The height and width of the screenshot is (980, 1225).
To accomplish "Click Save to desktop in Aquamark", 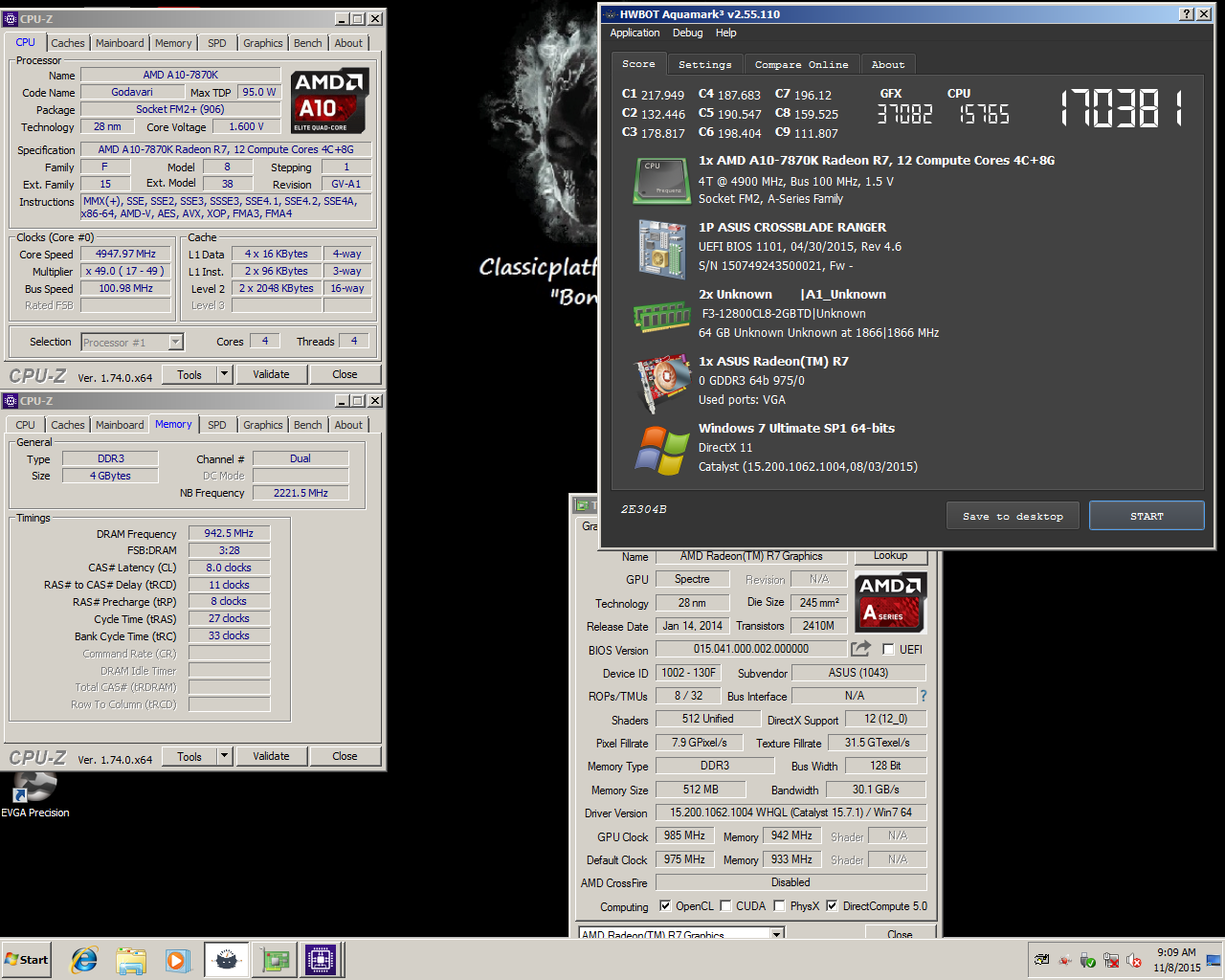I will [1013, 516].
